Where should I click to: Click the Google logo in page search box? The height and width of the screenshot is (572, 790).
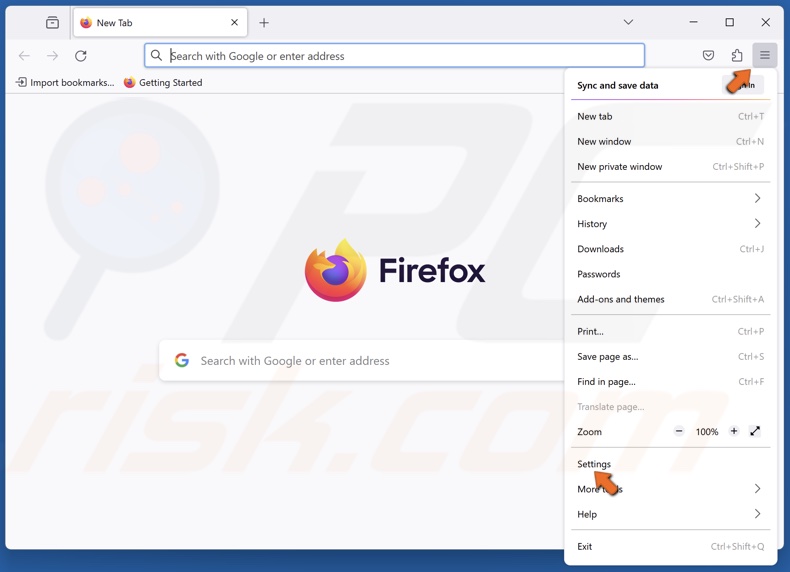[182, 360]
